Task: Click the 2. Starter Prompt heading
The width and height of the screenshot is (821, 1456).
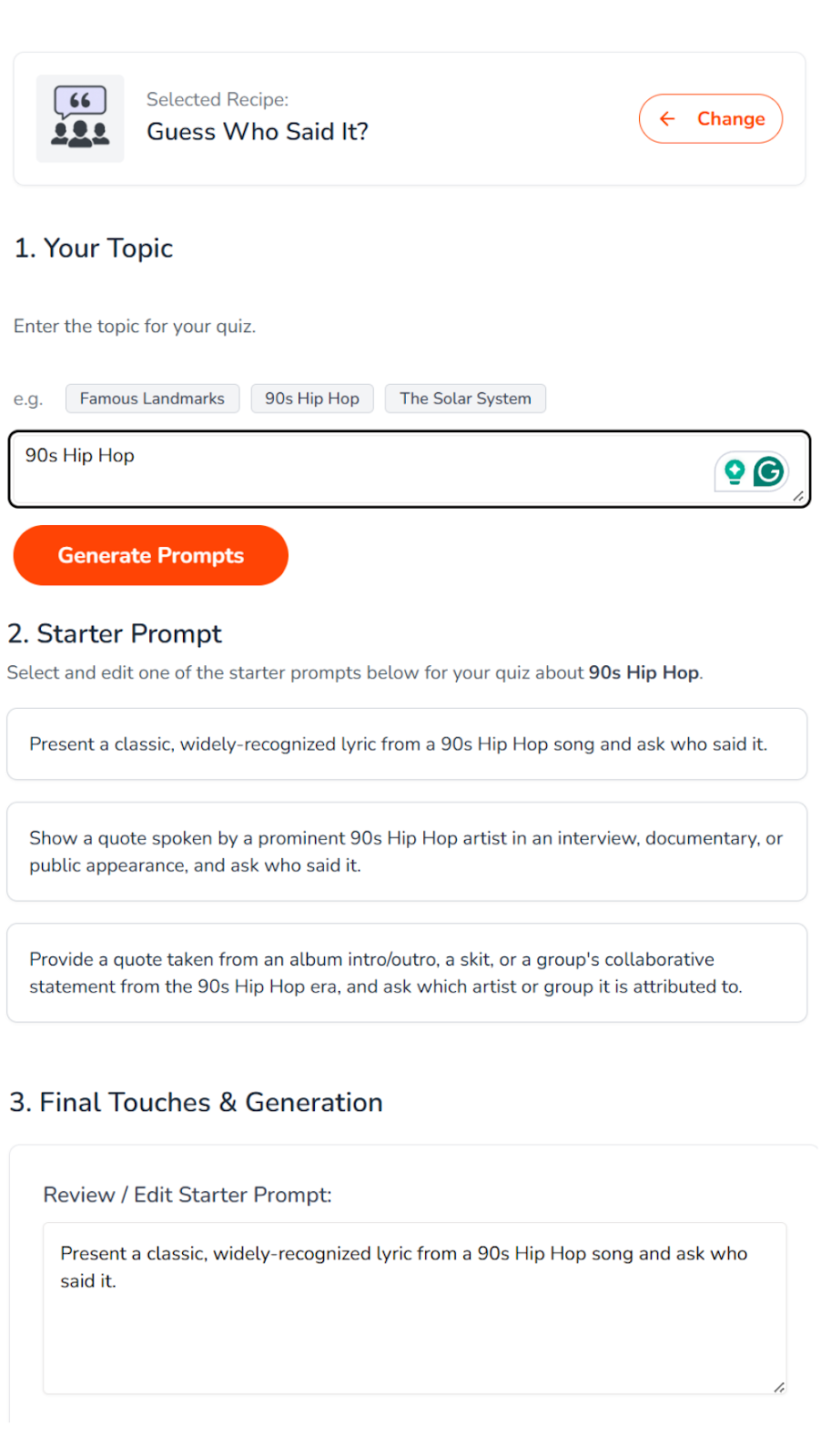Action: click(x=115, y=633)
